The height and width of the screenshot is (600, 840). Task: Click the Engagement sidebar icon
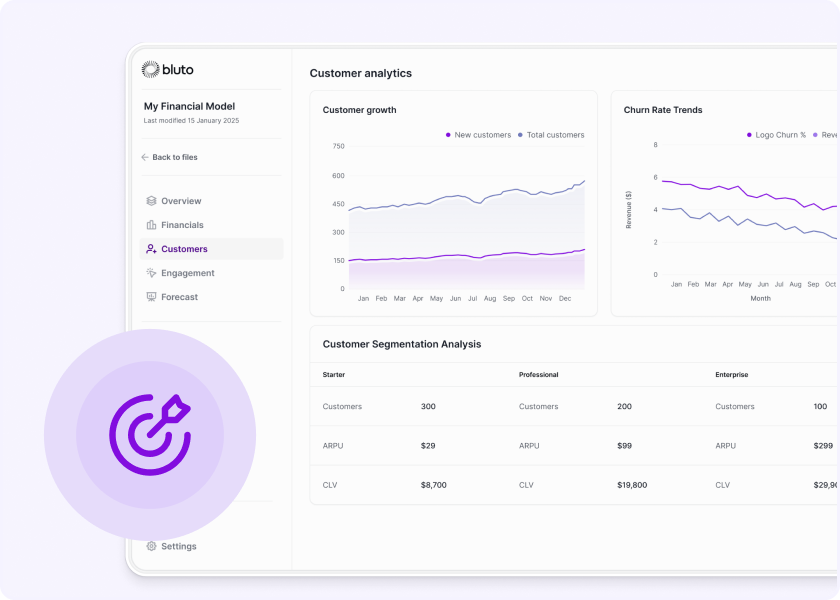(151, 273)
